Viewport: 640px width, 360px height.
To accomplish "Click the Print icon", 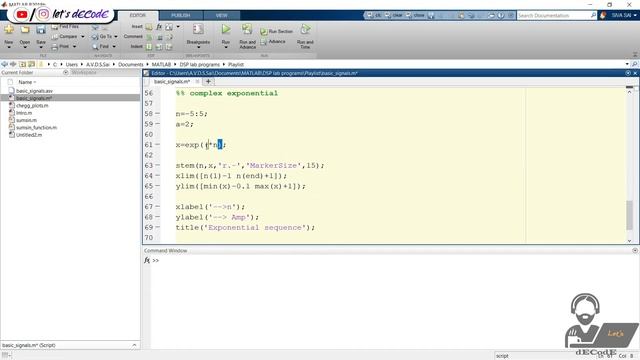I will (x=55, y=47).
